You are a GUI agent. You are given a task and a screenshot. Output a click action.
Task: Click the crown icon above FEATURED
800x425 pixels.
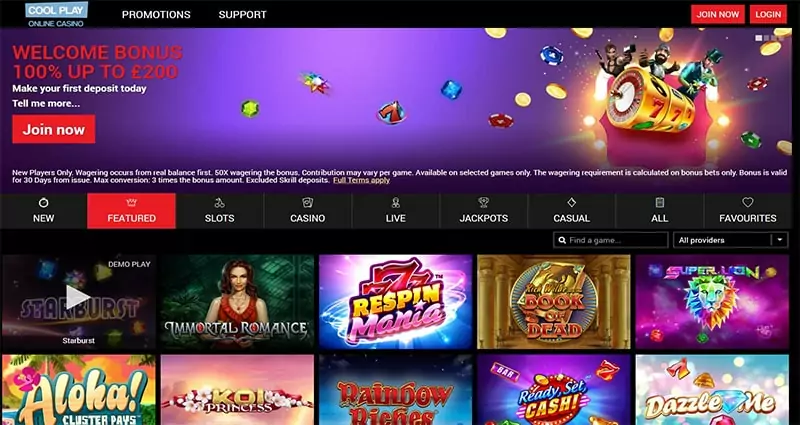pyautogui.click(x=131, y=203)
